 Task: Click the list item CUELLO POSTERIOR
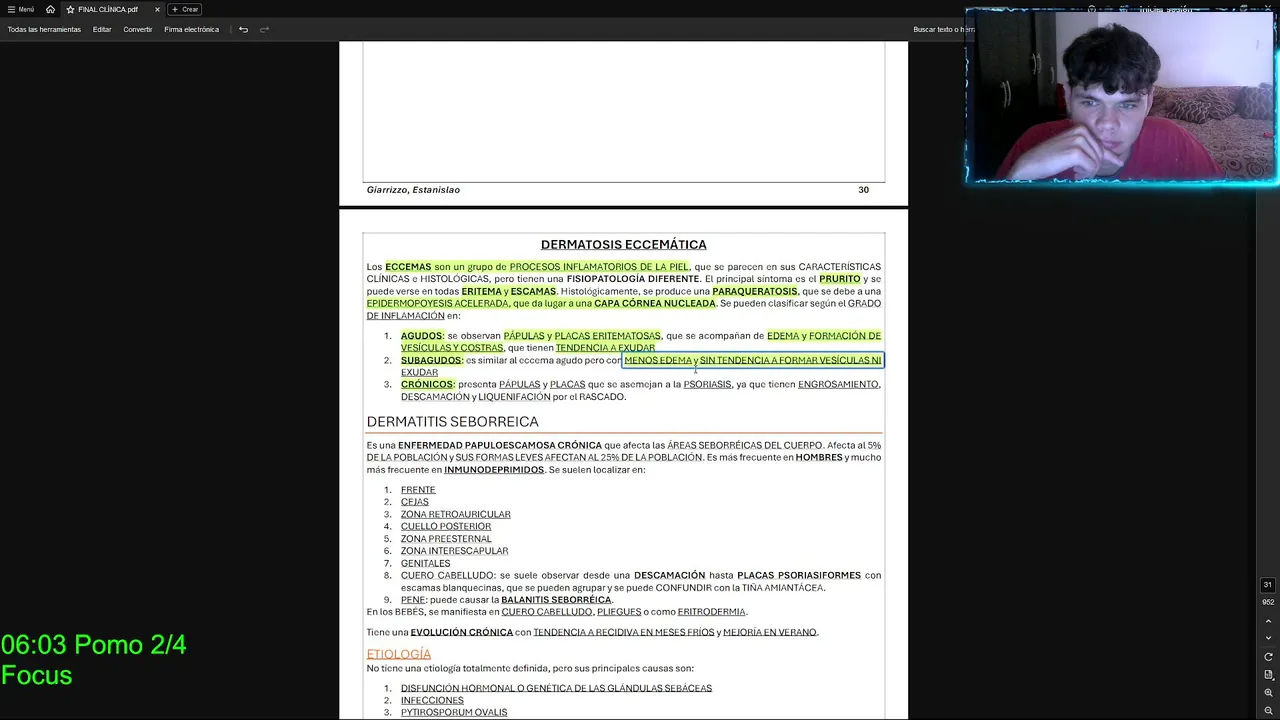(x=446, y=526)
